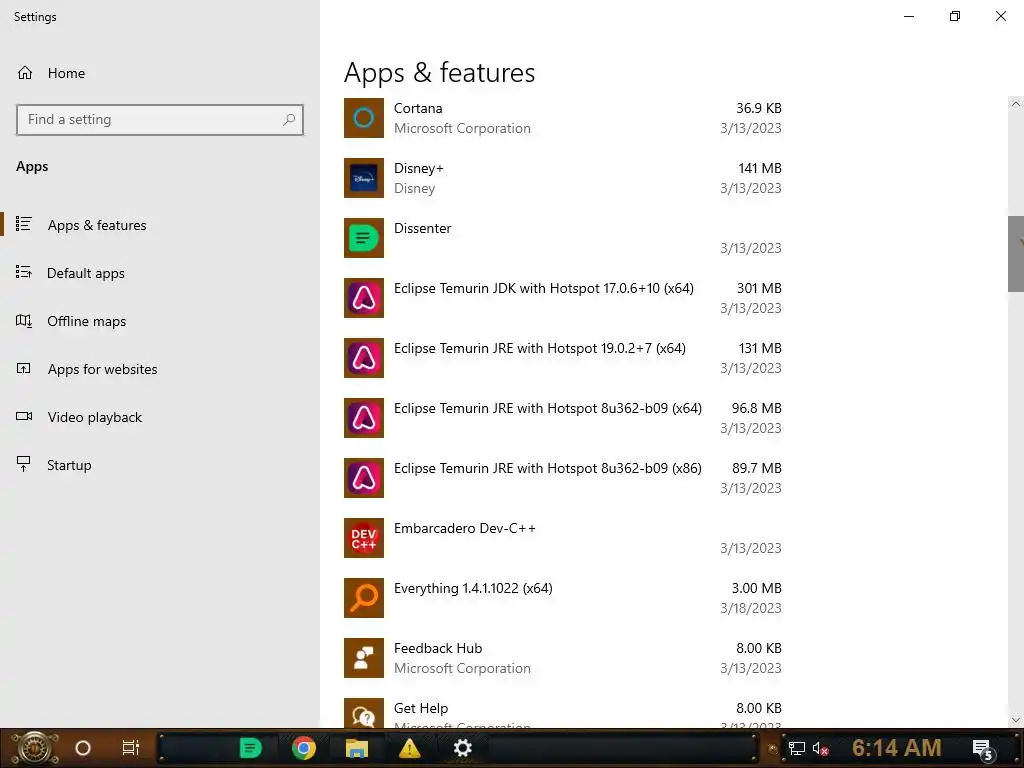Click the Offline maps sidebar icon
Viewport: 1024px width, 768px height.
(24, 321)
